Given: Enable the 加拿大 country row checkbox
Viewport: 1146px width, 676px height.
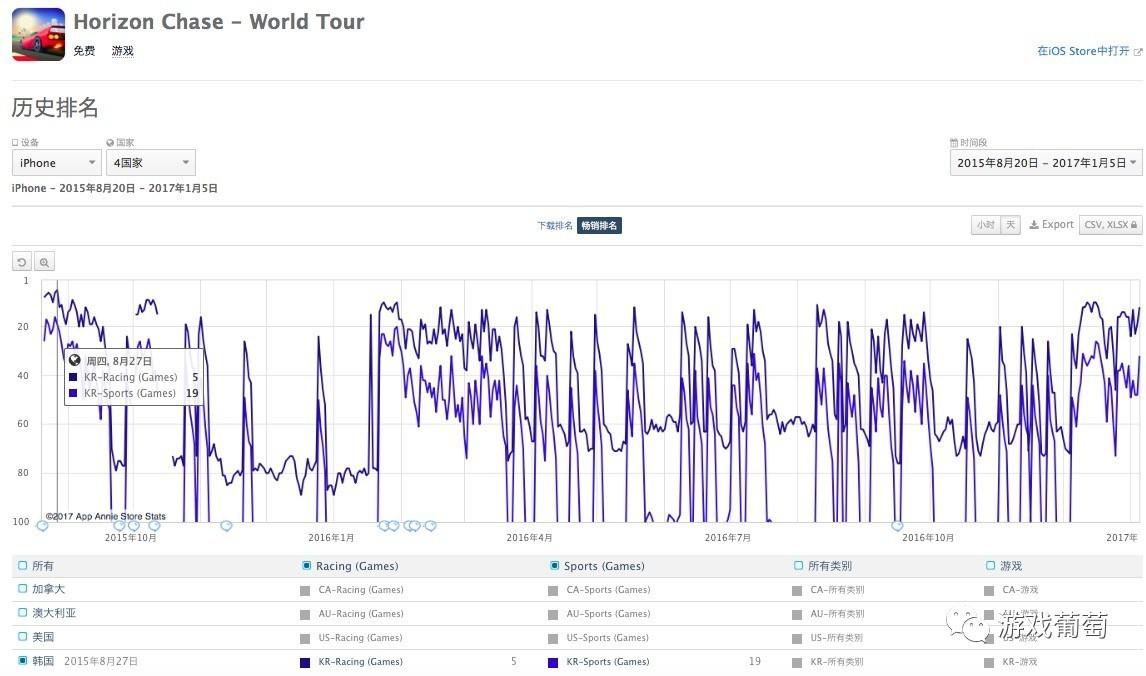Looking at the screenshot, I should [x=23, y=589].
